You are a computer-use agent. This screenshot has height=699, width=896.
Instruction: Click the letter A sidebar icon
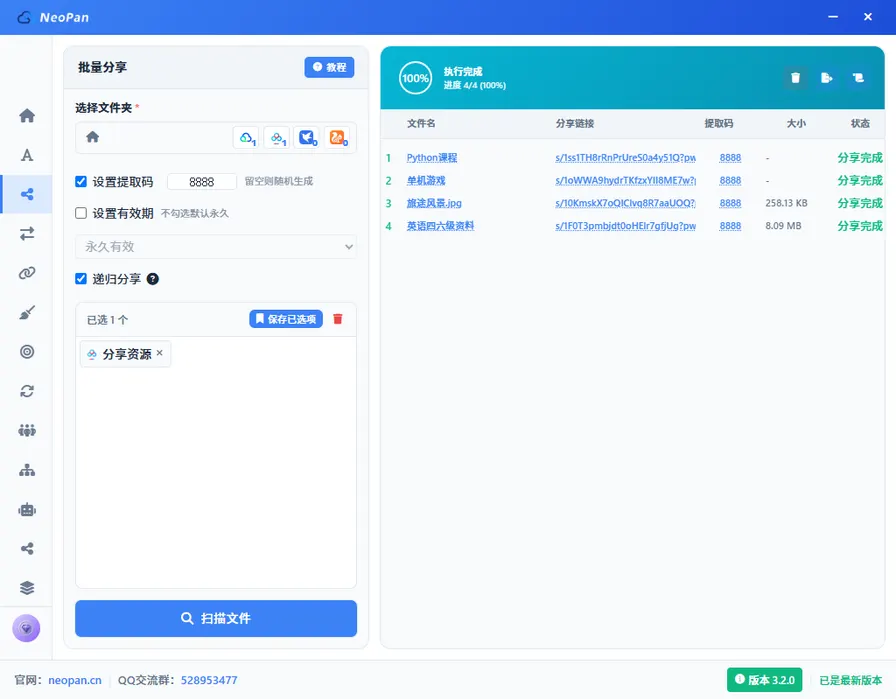click(27, 155)
